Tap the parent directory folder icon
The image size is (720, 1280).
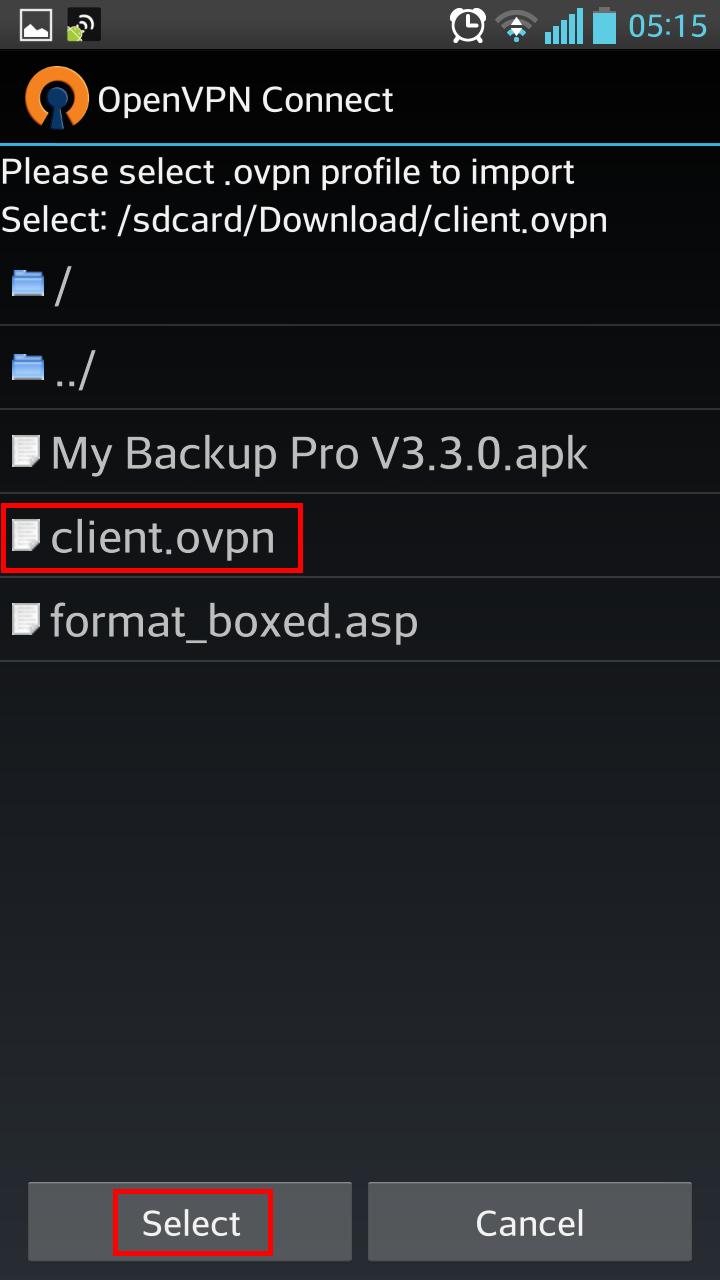tap(28, 367)
